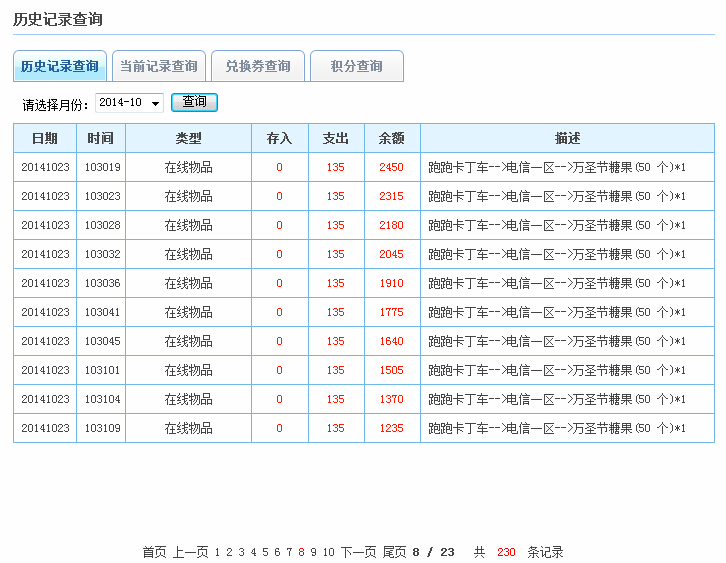Image resolution: width=726 pixels, height=563 pixels.
Task: Select current page 8 in pagination
Action: click(301, 552)
